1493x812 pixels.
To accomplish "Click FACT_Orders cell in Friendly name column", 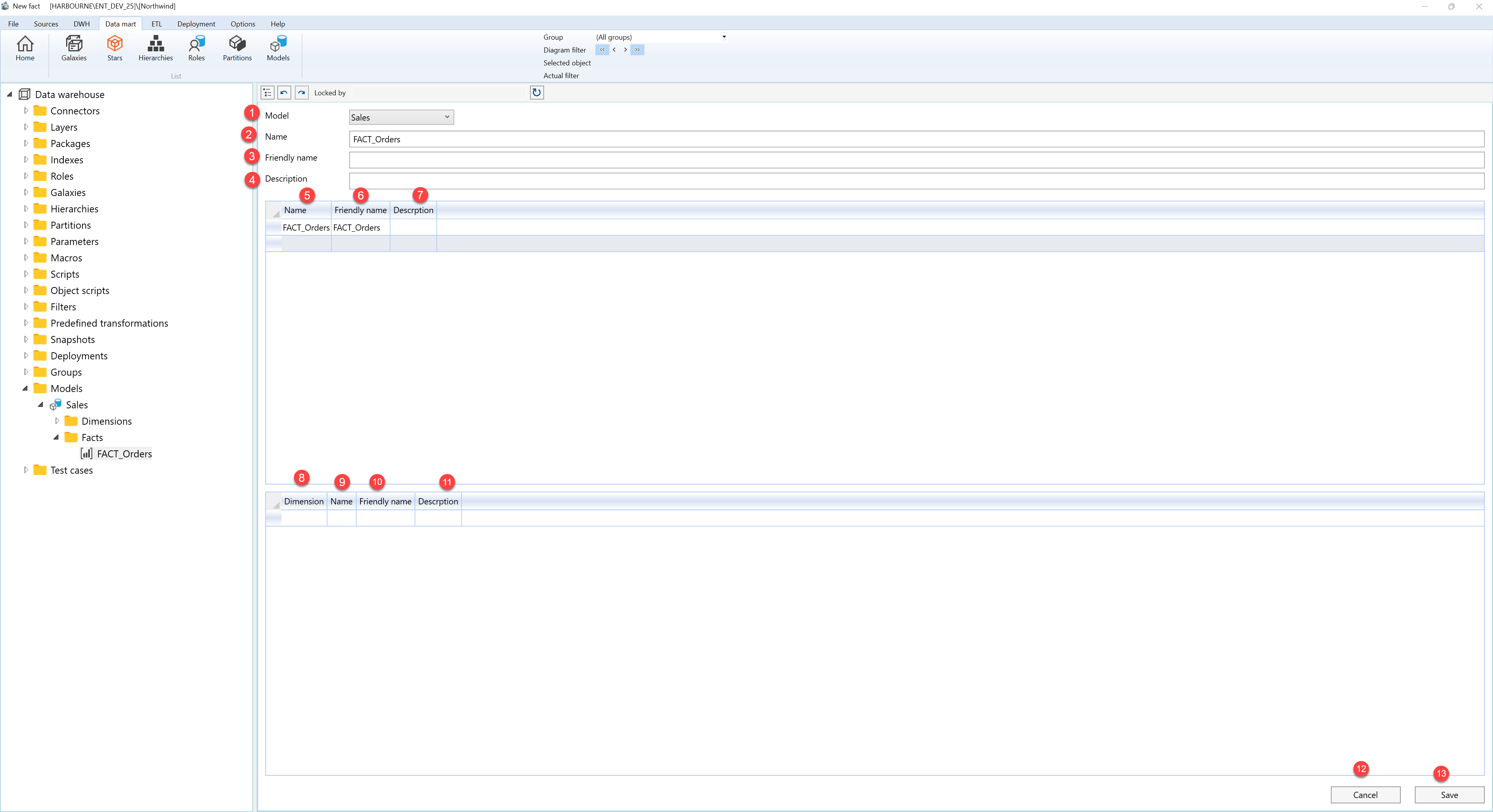I will tap(361, 227).
